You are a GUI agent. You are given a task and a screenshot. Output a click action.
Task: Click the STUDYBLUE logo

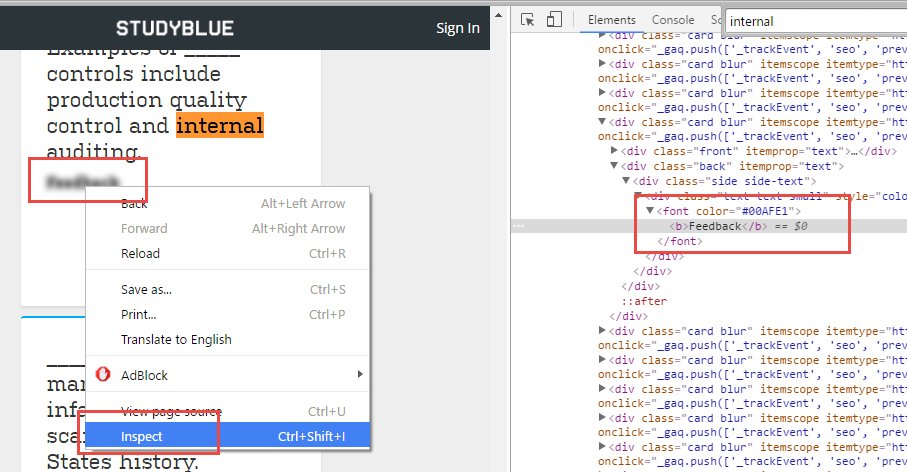[x=175, y=28]
